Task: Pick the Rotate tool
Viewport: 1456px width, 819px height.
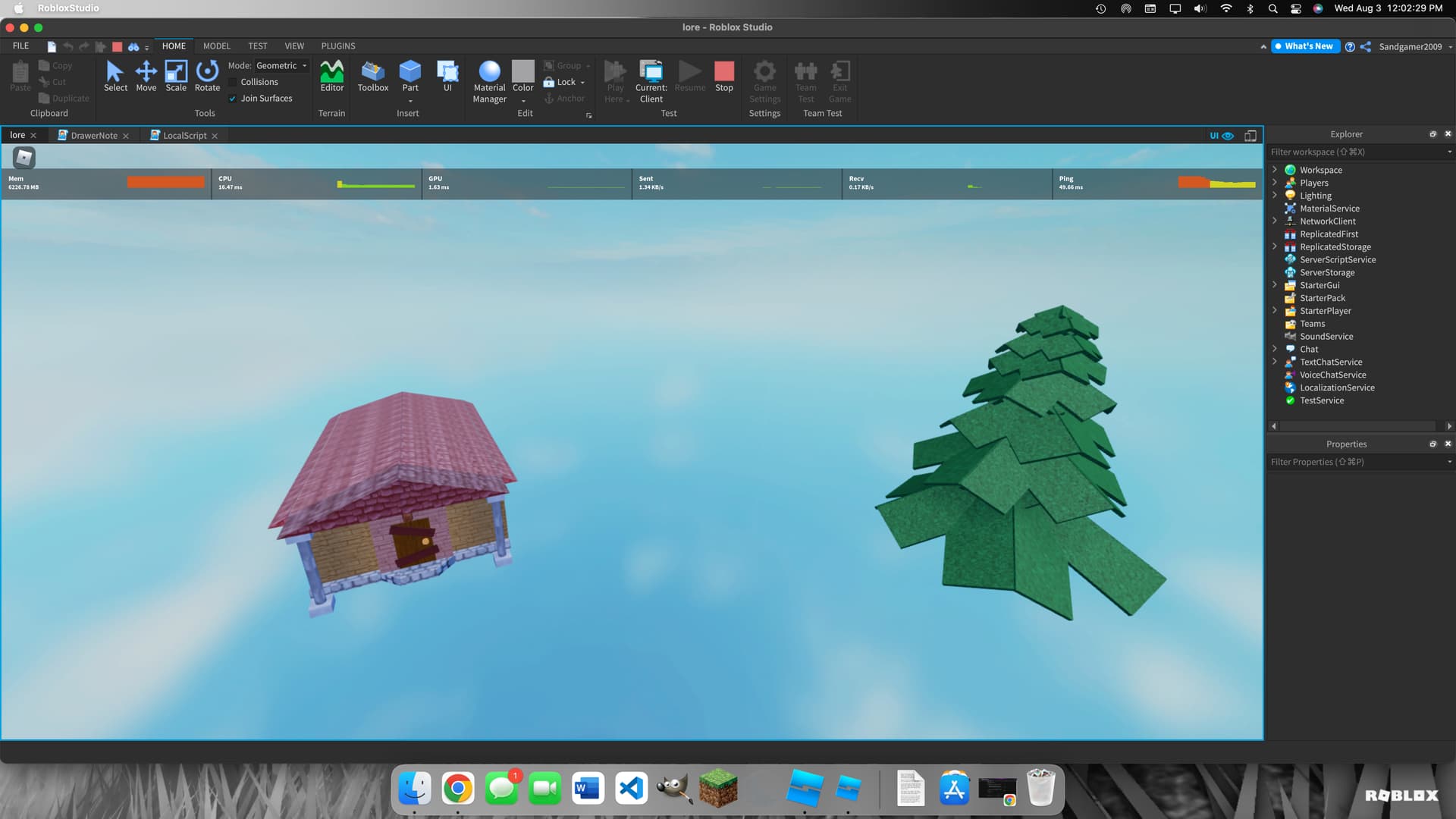Action: coord(207,76)
